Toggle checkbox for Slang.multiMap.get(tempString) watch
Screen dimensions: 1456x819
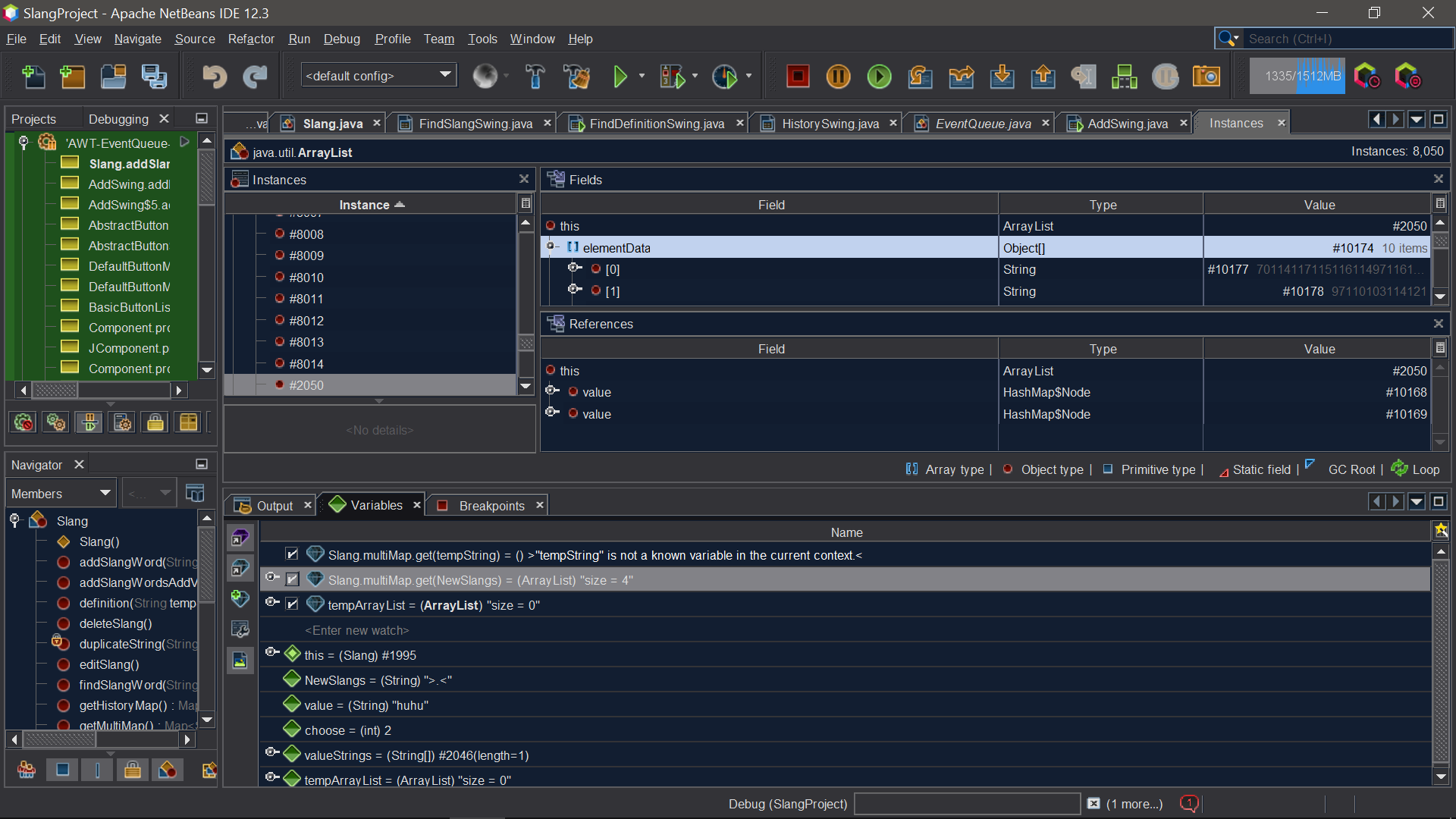tap(292, 554)
